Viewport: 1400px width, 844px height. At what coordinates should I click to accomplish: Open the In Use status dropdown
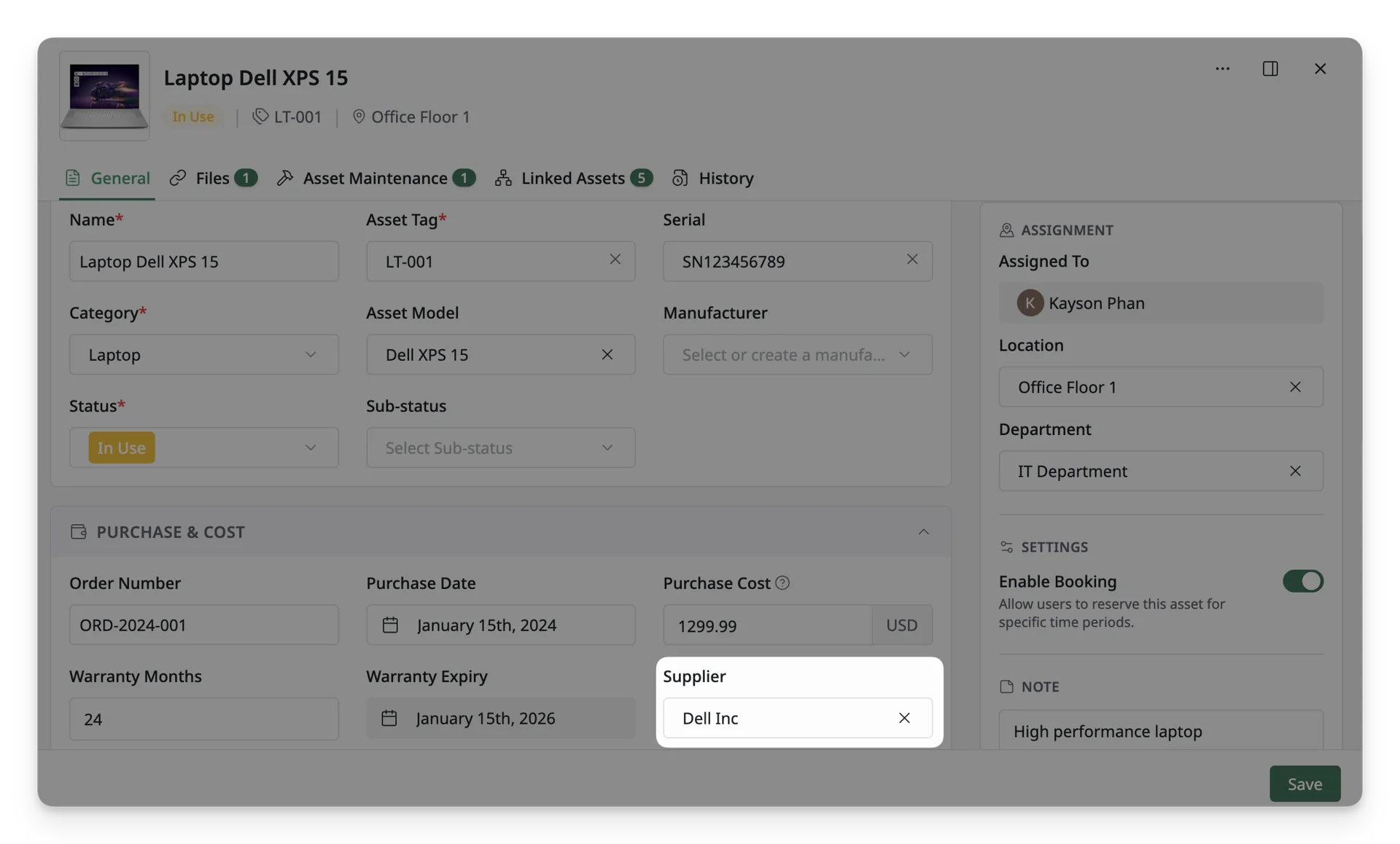[x=203, y=448]
